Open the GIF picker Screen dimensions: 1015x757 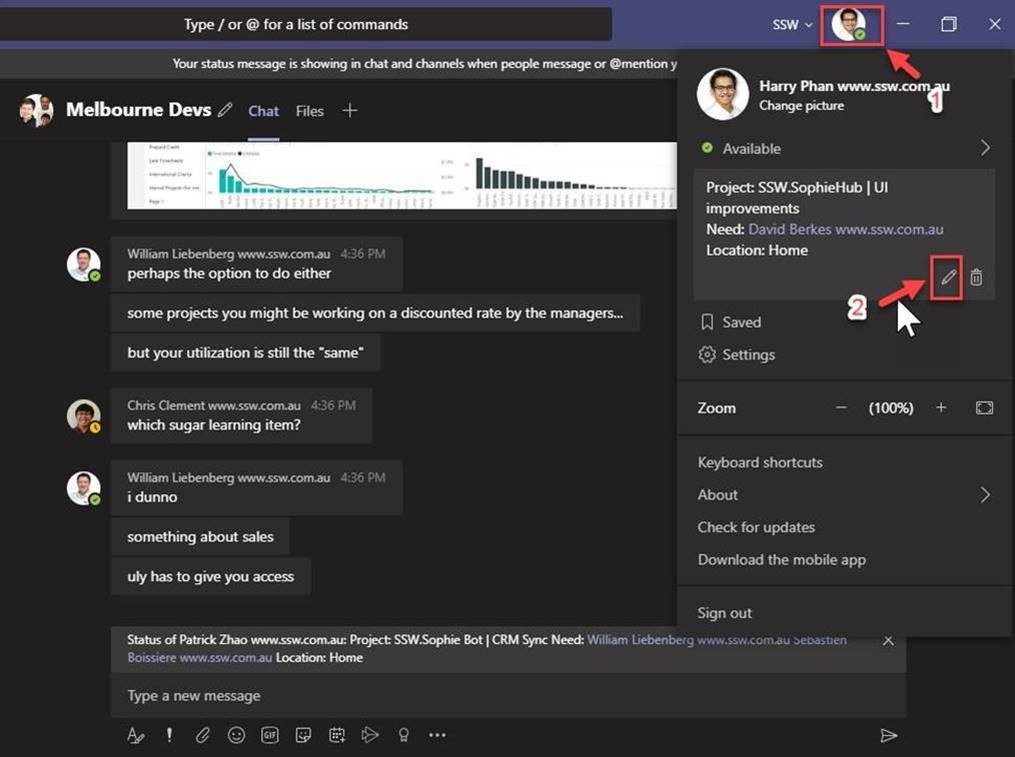270,735
